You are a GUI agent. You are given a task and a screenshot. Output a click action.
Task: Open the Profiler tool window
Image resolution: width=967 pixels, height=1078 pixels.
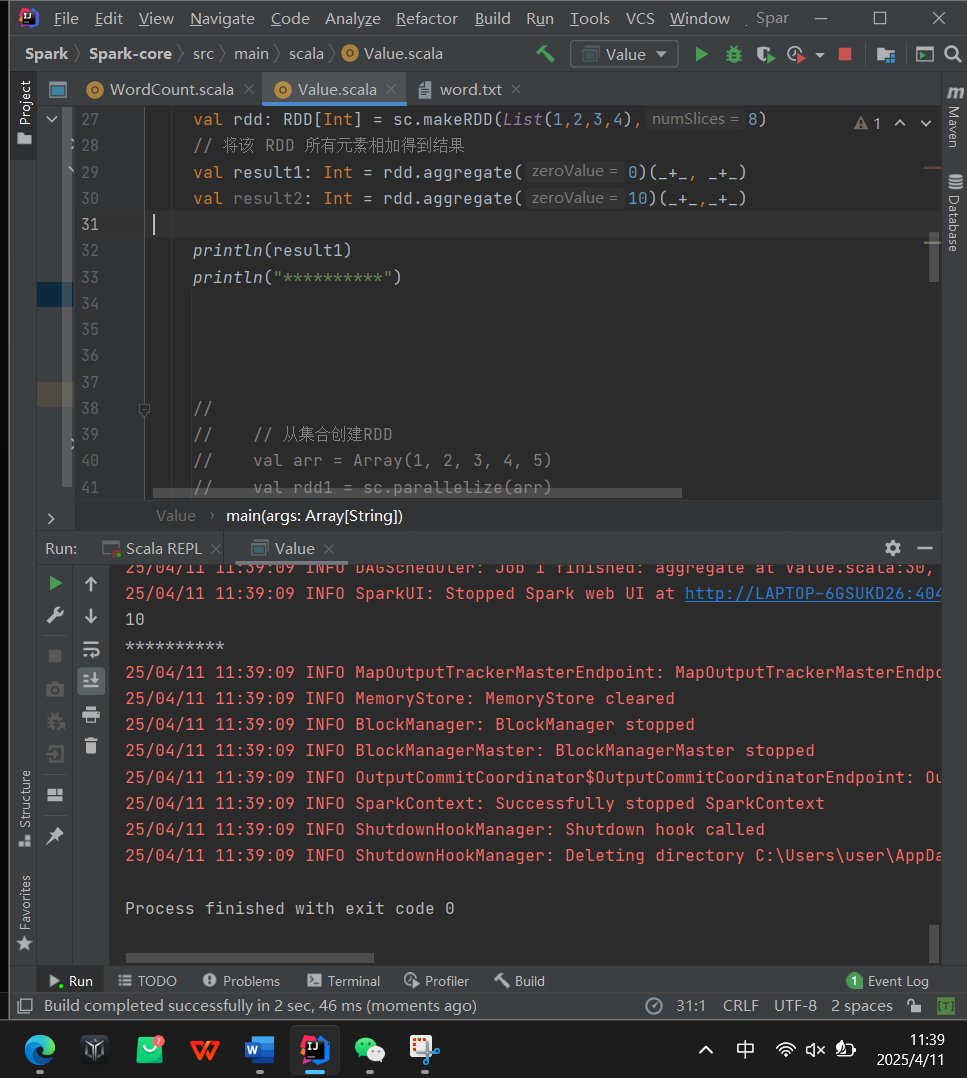click(436, 981)
